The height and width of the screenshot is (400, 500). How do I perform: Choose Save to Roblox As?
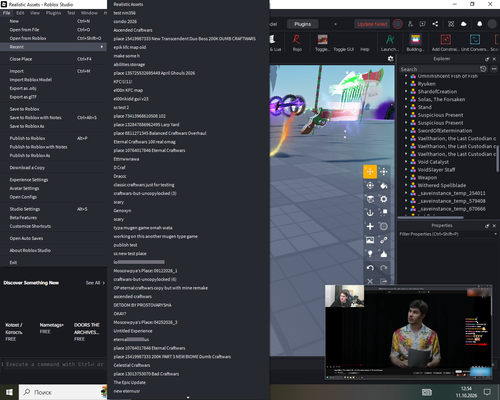pyautogui.click(x=53, y=126)
